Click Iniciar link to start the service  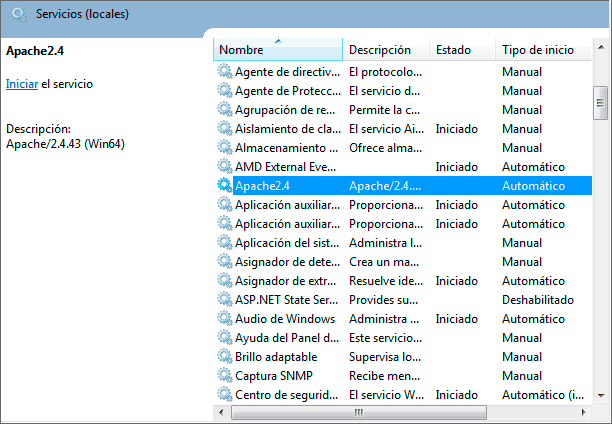tap(22, 84)
